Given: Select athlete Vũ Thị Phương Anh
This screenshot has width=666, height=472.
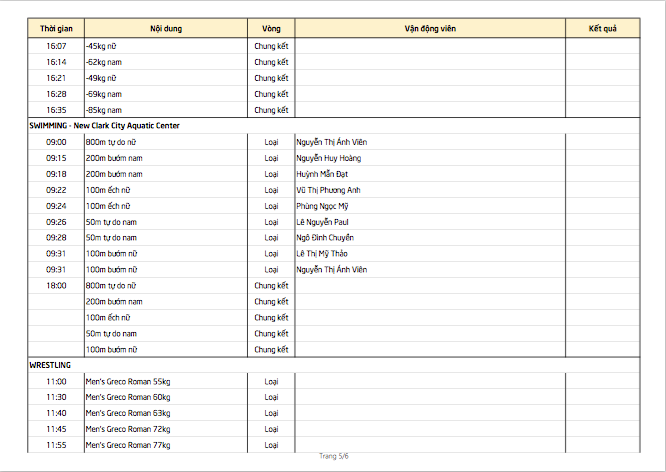Looking at the screenshot, I should (x=328, y=190).
